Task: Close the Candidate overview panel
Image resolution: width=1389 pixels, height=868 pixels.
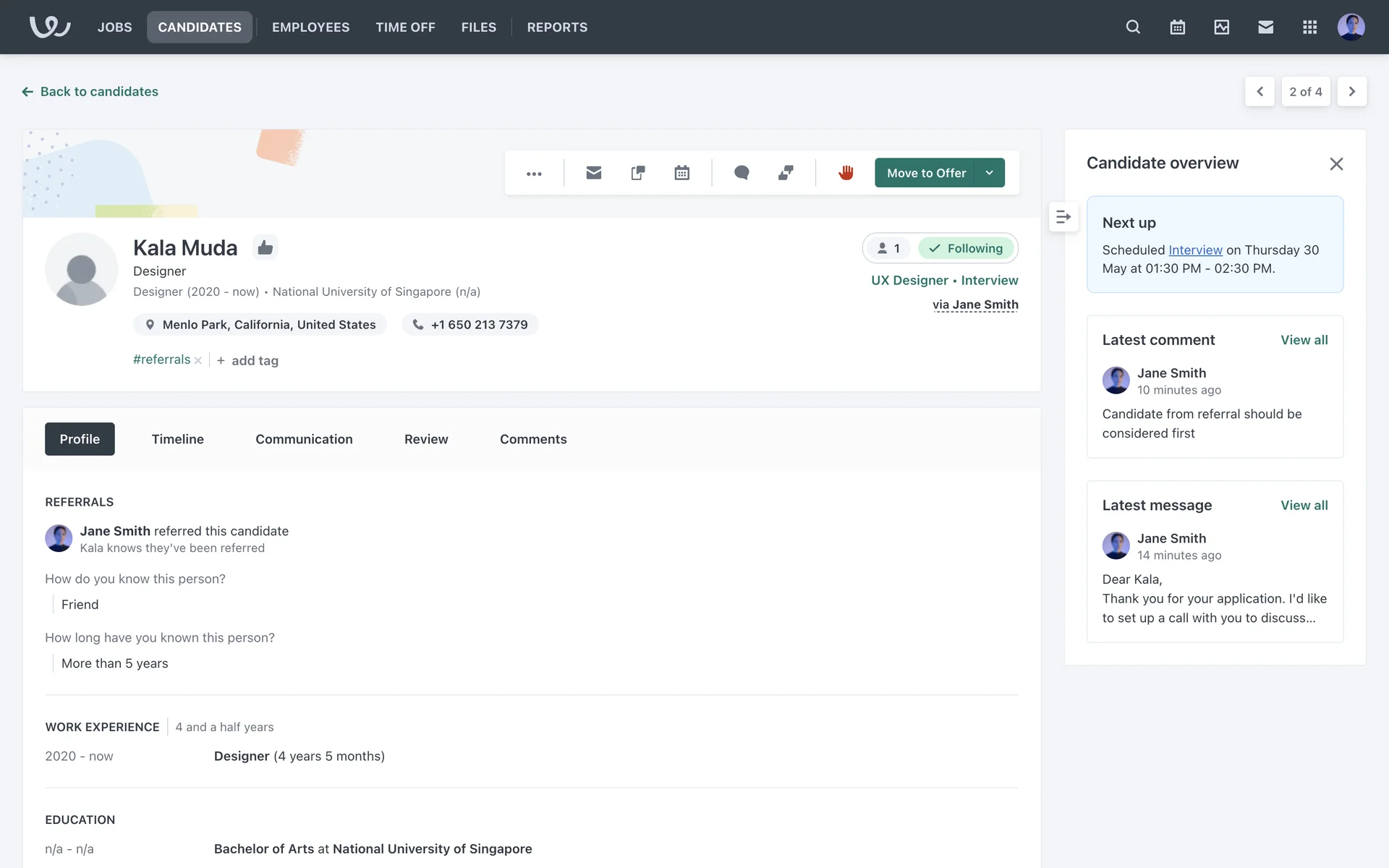Action: point(1335,164)
